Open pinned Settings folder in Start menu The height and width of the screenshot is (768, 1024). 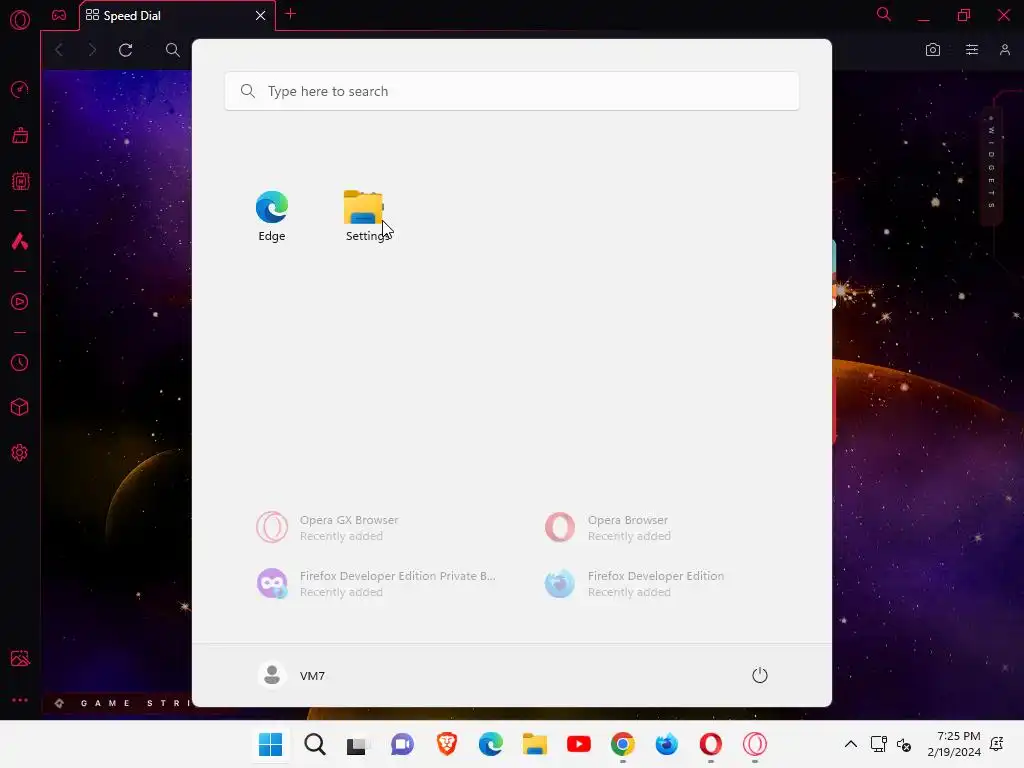tap(364, 216)
